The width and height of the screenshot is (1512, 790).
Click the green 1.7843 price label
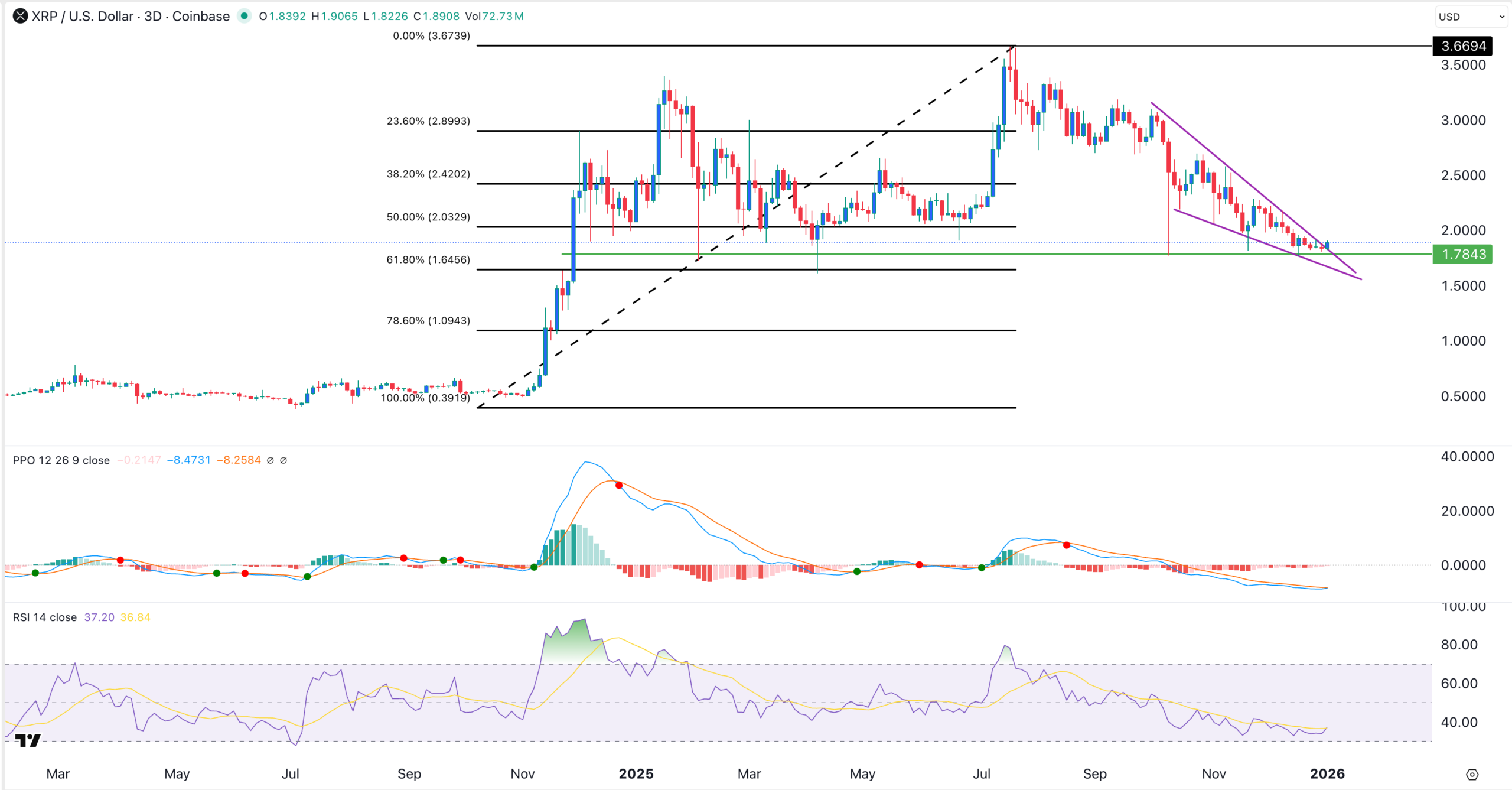pos(1462,254)
